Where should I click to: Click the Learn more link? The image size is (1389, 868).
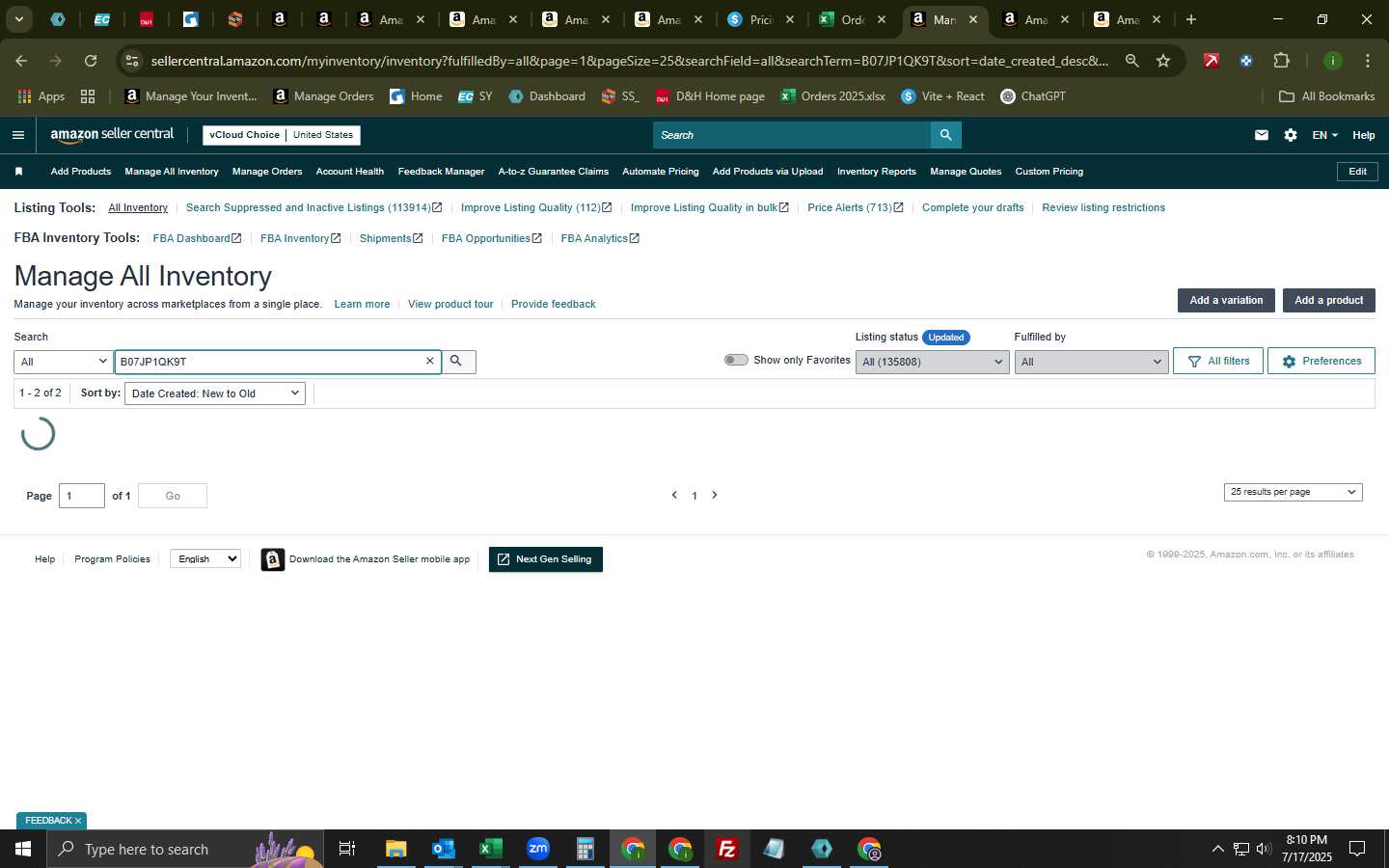[362, 304]
